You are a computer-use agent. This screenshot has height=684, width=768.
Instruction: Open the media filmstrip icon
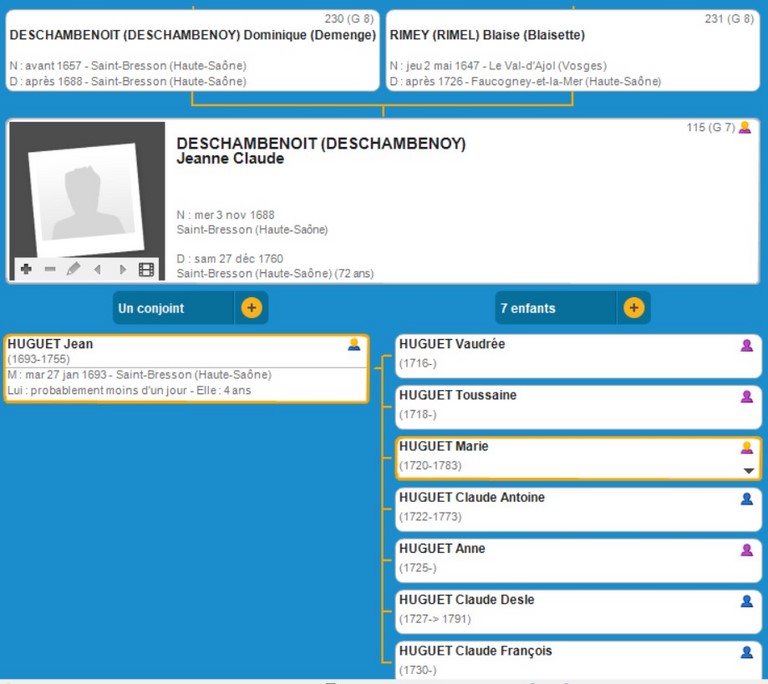pyautogui.click(x=146, y=269)
